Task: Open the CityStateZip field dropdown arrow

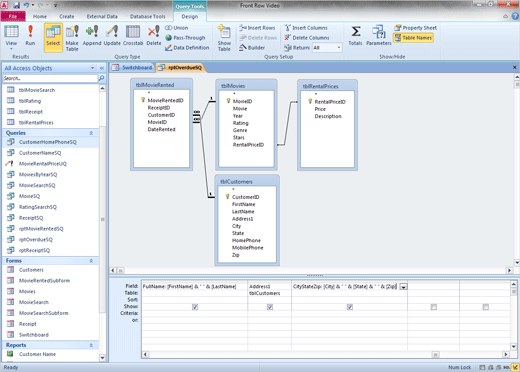Action: click(403, 287)
